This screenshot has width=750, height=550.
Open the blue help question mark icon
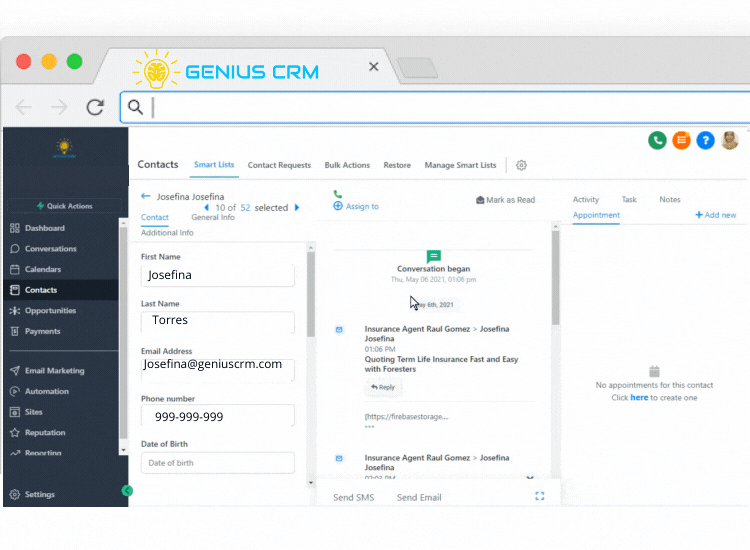tap(705, 140)
